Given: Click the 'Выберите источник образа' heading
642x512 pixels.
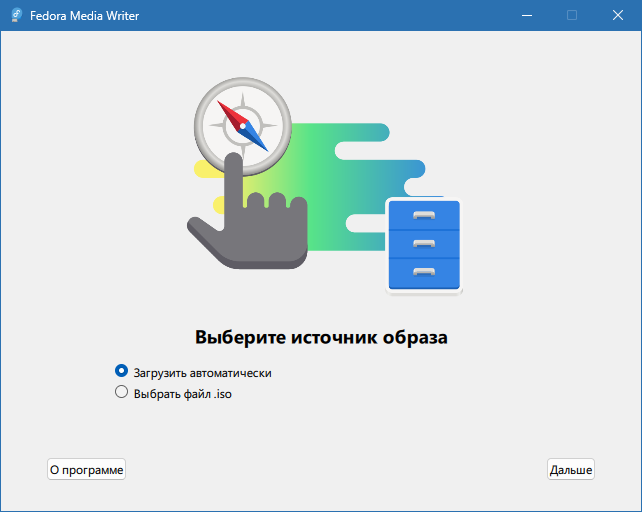Looking at the screenshot, I should [x=321, y=338].
